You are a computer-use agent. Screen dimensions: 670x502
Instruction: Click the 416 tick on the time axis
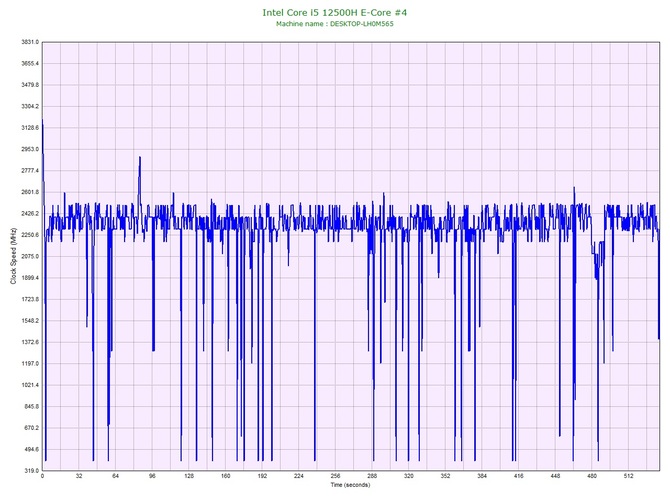pyautogui.click(x=519, y=476)
